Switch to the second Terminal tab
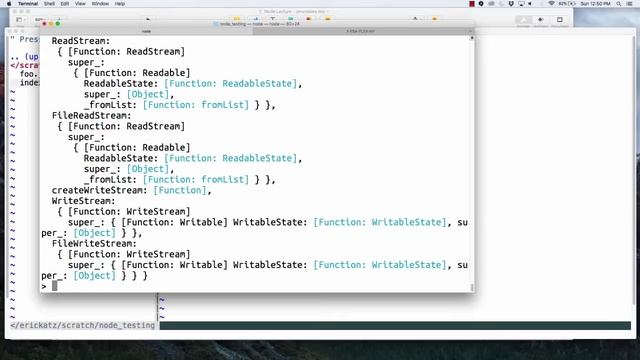640x360 pixels. click(x=360, y=31)
